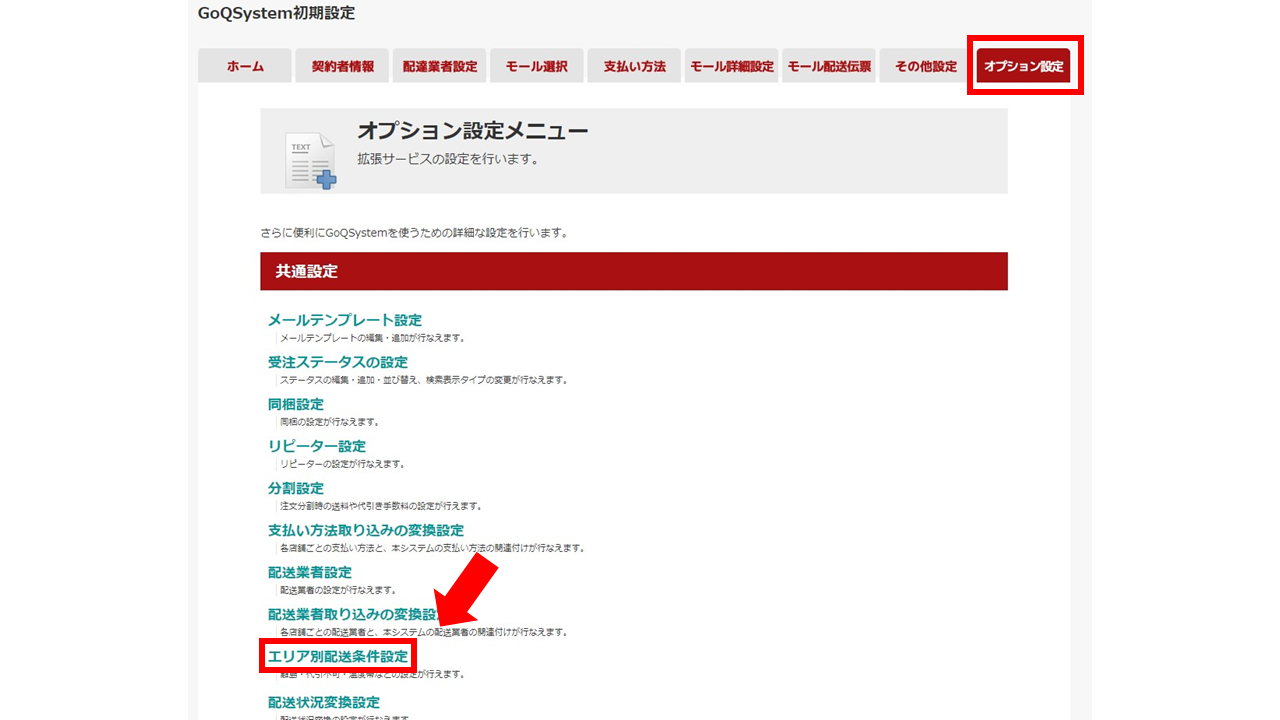Click the GoQSystem初期設定 page title
1280x720 pixels.
276,13
